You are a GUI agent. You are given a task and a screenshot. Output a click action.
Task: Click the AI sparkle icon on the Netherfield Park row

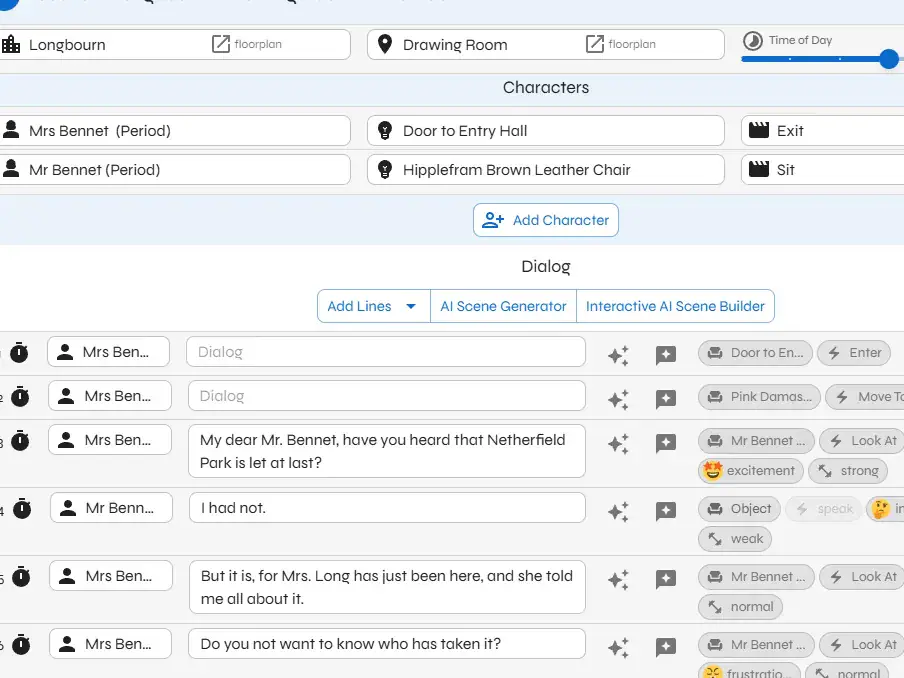click(618, 443)
